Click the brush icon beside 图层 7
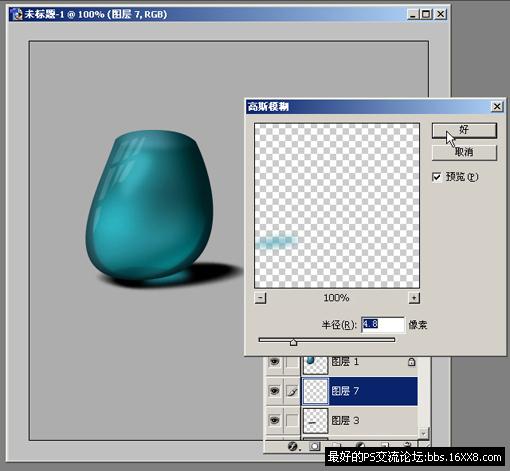Screen dimensions: 510x471 coord(292,391)
